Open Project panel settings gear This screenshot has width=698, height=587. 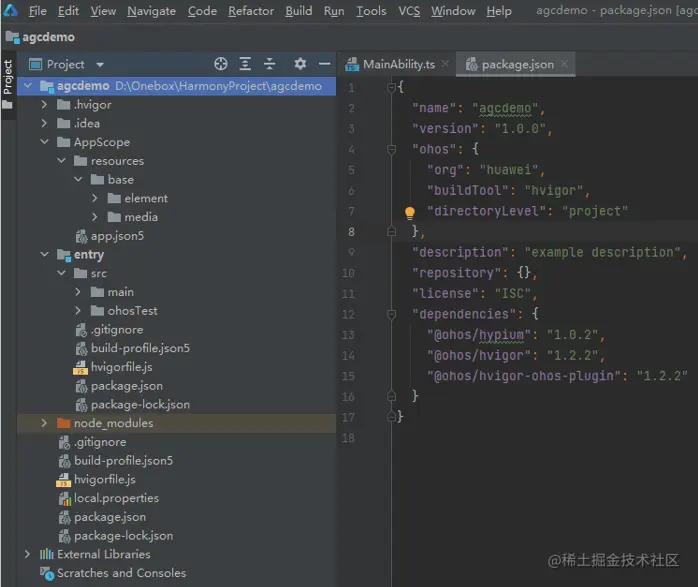[x=300, y=64]
